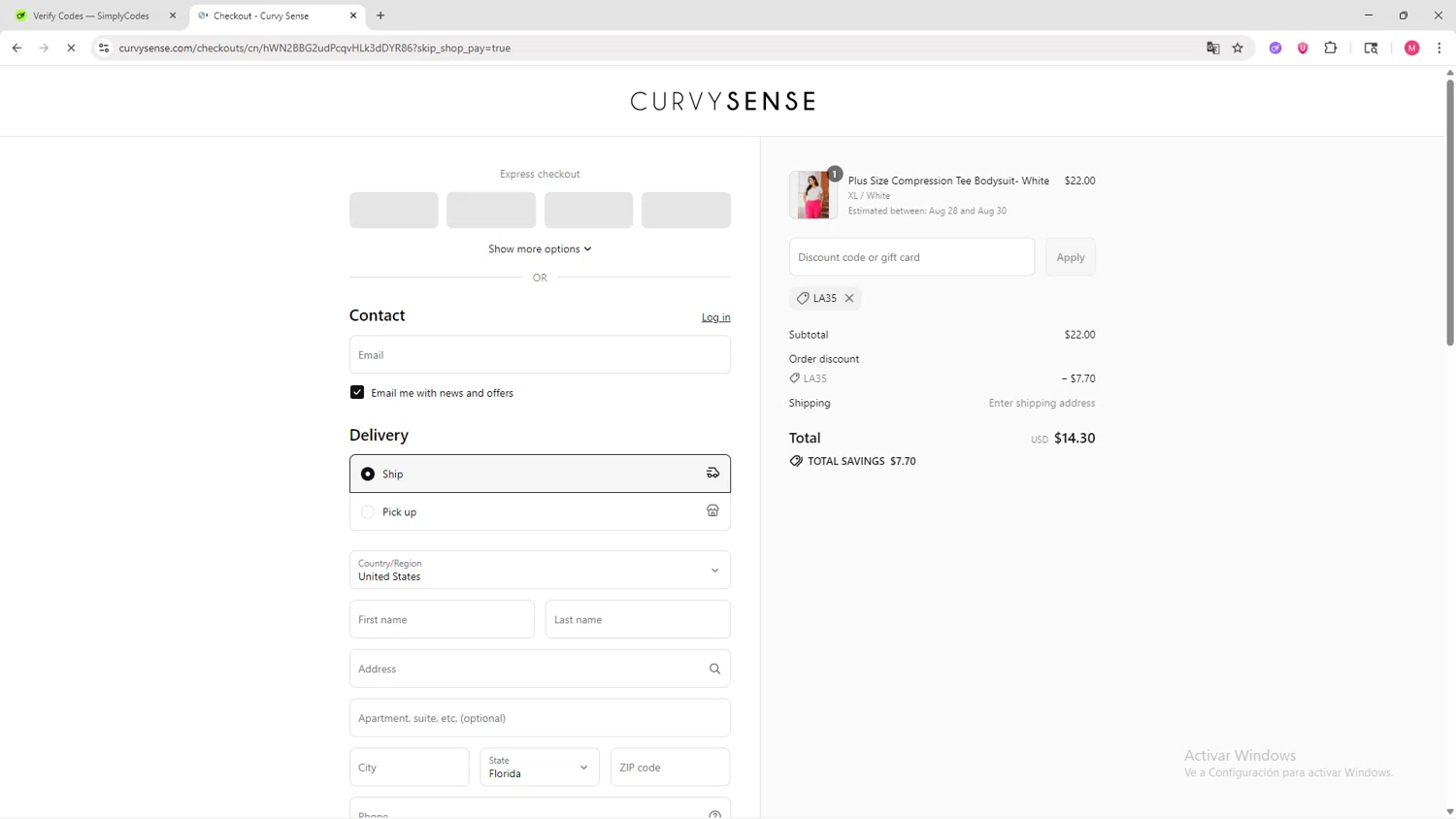Click the Pick up store icon

coord(712,510)
